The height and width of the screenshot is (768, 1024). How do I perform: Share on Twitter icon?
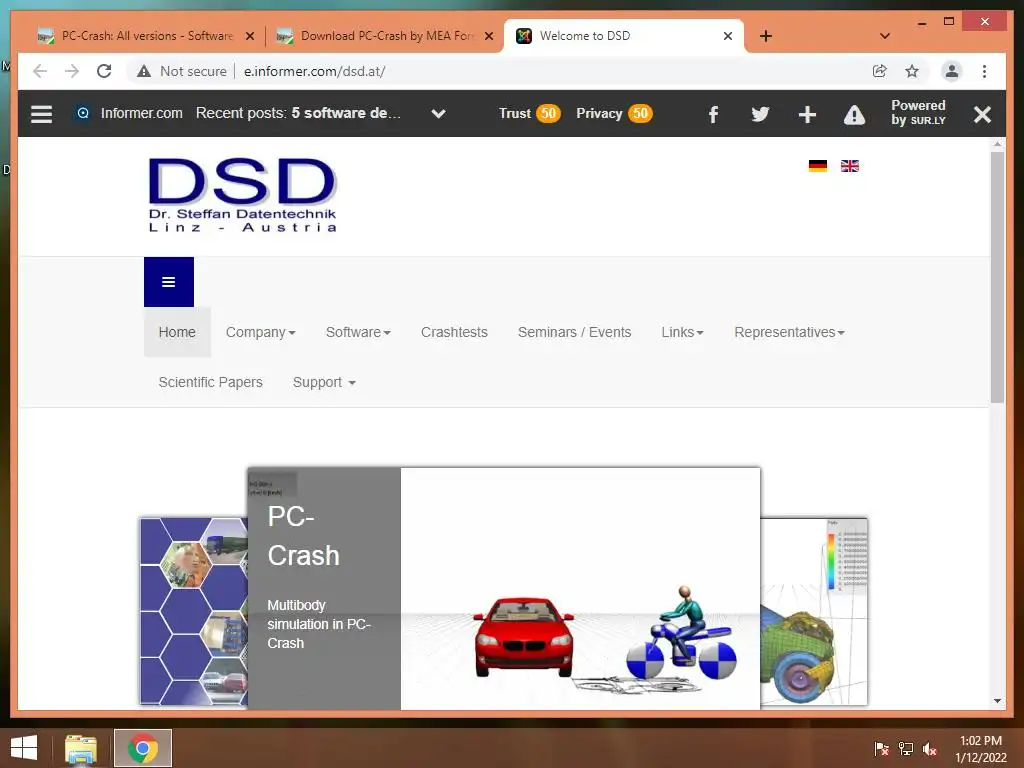(760, 114)
